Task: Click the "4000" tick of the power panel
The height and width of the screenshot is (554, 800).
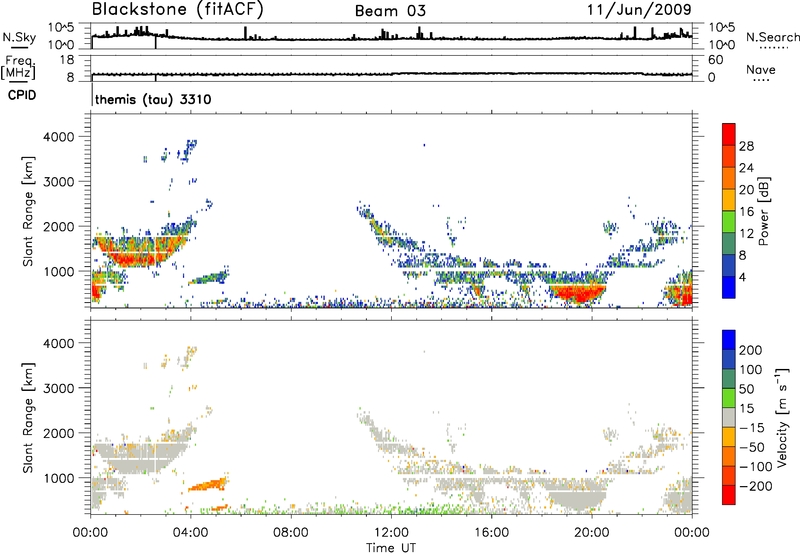Action: pos(58,137)
